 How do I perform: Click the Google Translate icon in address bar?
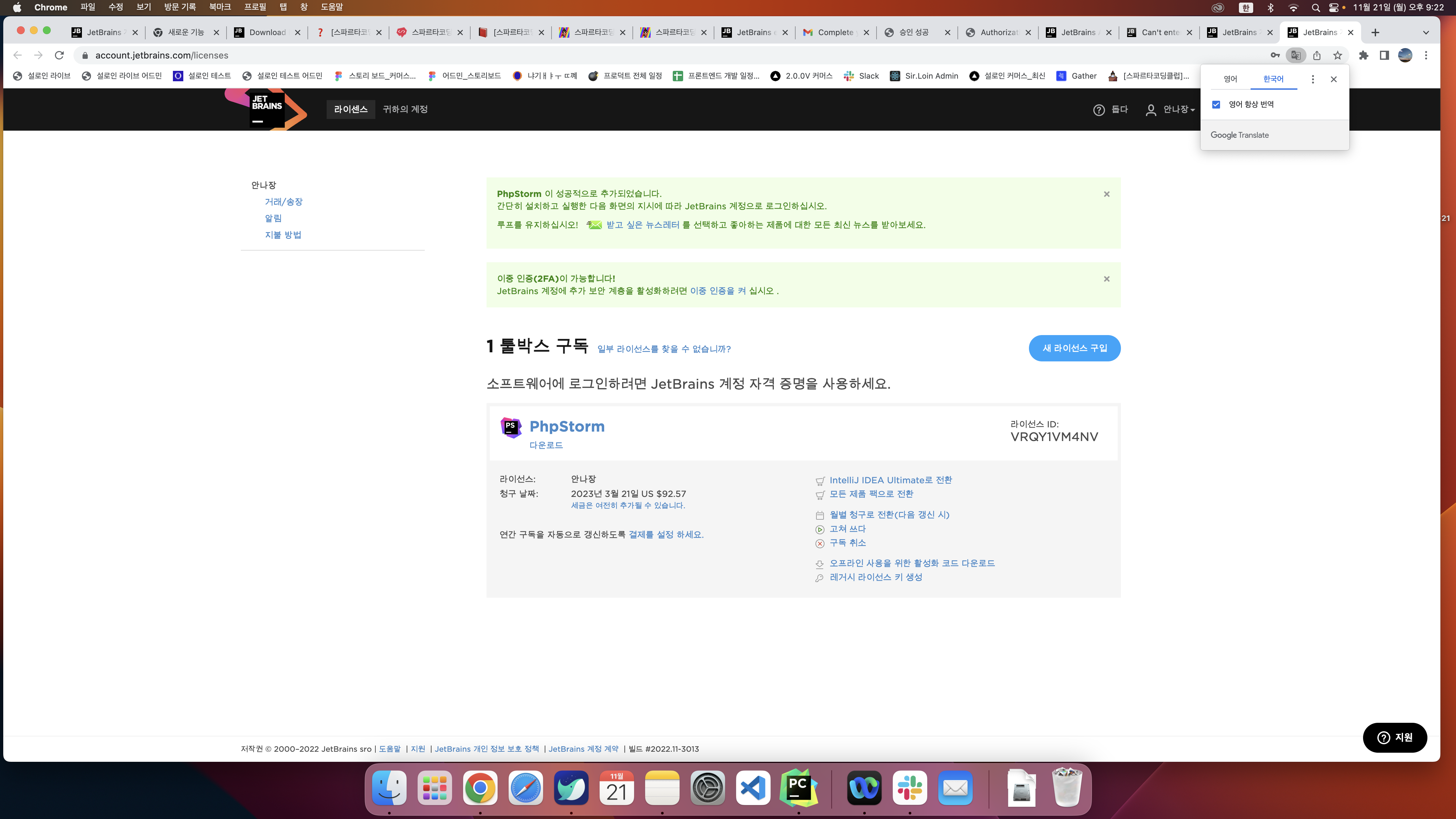point(1295,55)
